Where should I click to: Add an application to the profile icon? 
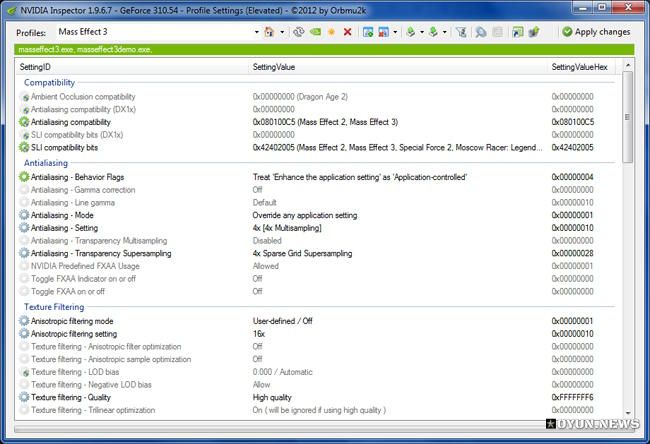click(x=368, y=32)
